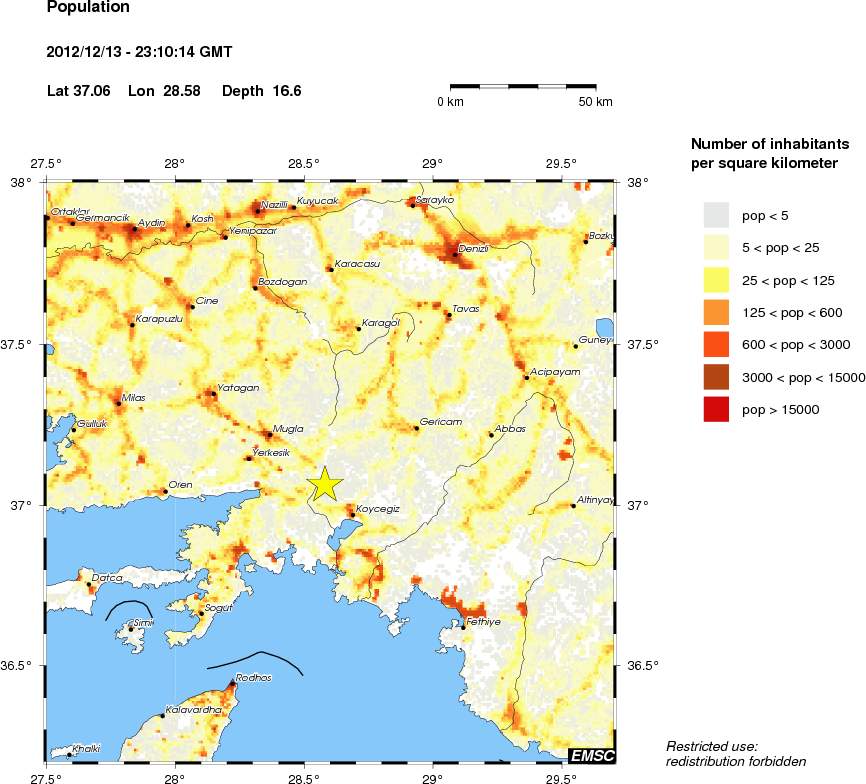
Task: Click the yellow star epicenter marker
Action: (x=325, y=483)
